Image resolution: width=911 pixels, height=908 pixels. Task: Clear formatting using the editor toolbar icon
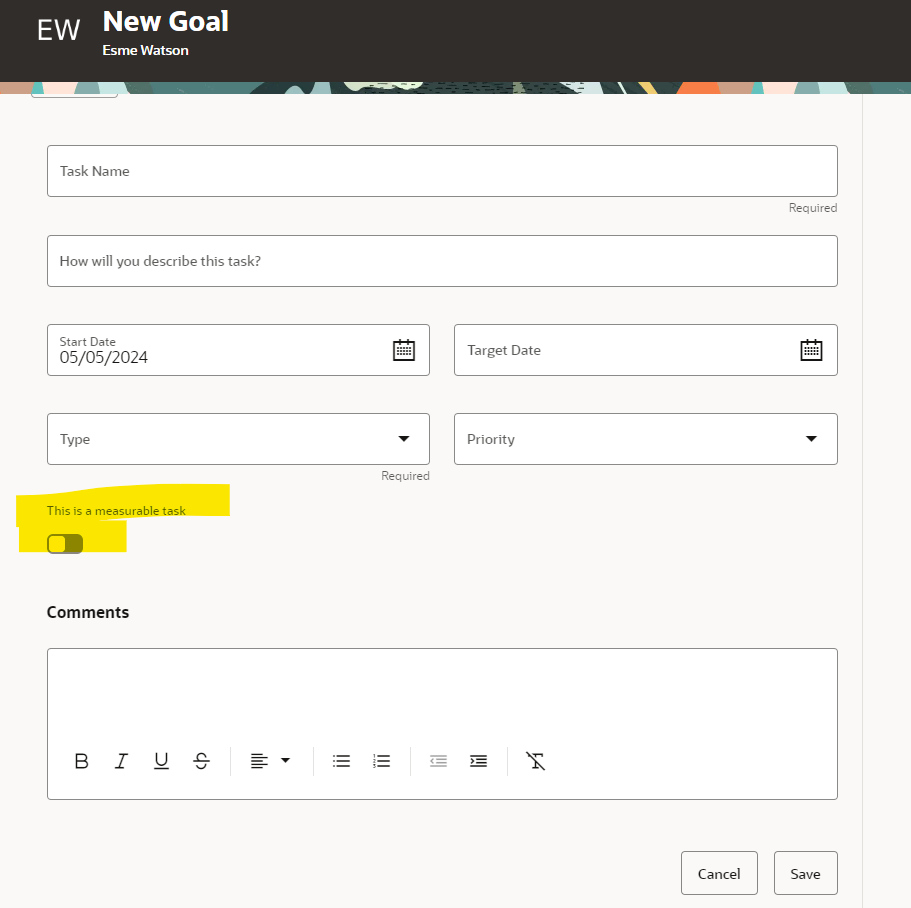coord(536,761)
